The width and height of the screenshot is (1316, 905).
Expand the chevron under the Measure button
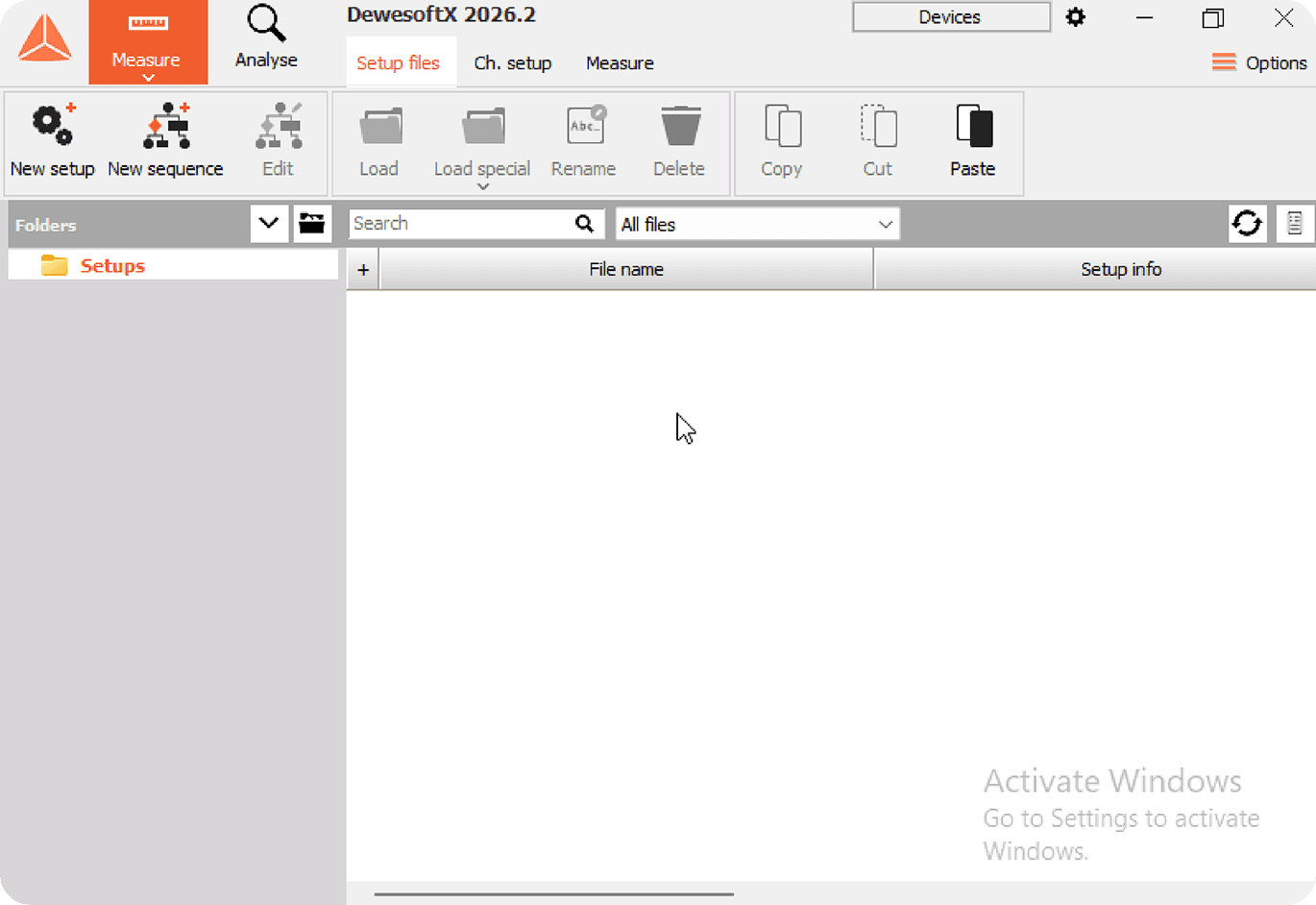[148, 78]
